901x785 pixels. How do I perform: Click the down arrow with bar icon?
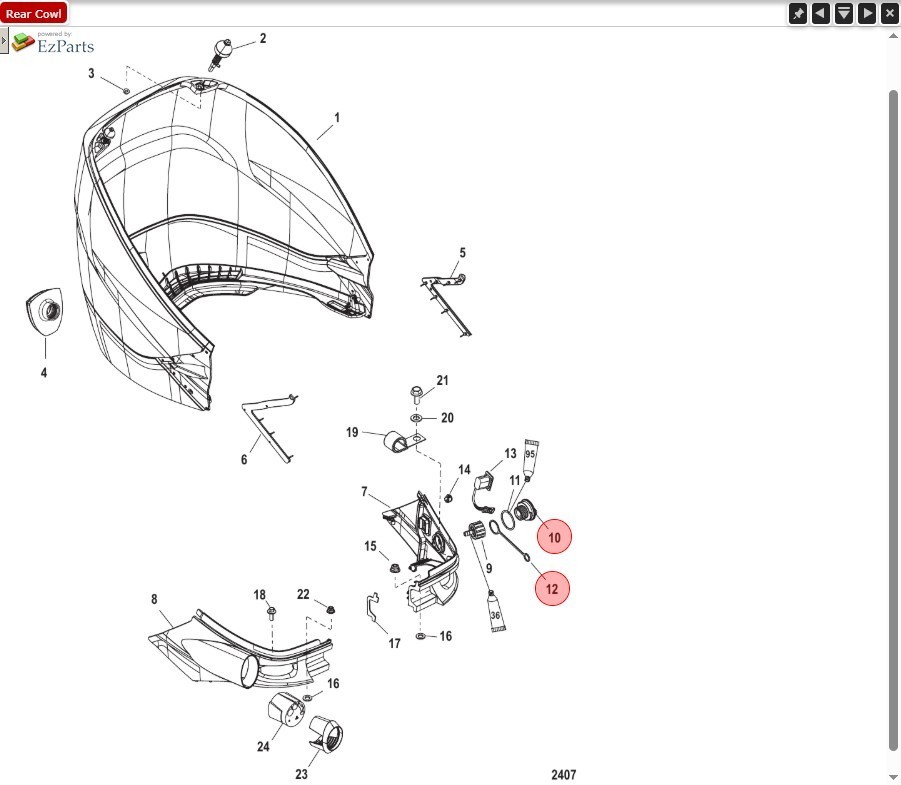click(x=843, y=13)
